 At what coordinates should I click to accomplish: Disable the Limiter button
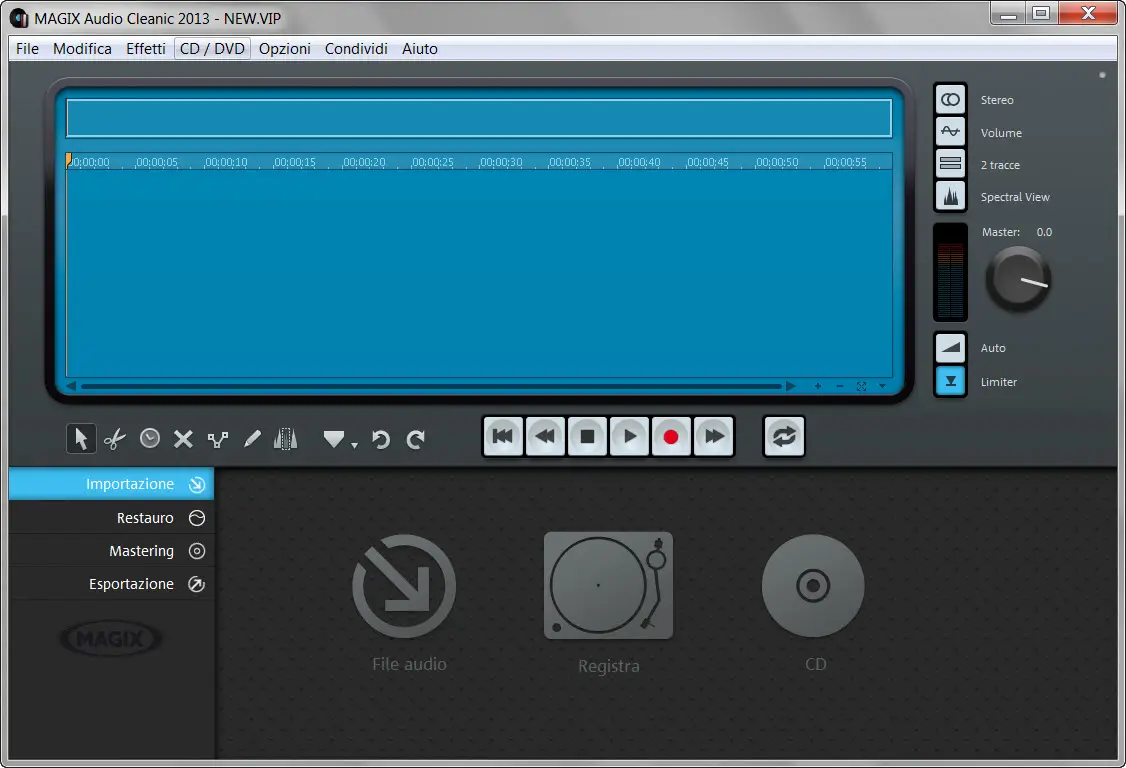tap(950, 381)
